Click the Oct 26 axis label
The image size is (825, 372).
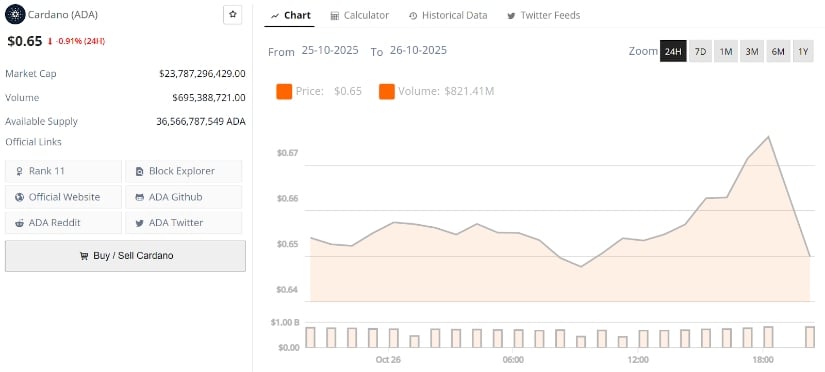[388, 360]
